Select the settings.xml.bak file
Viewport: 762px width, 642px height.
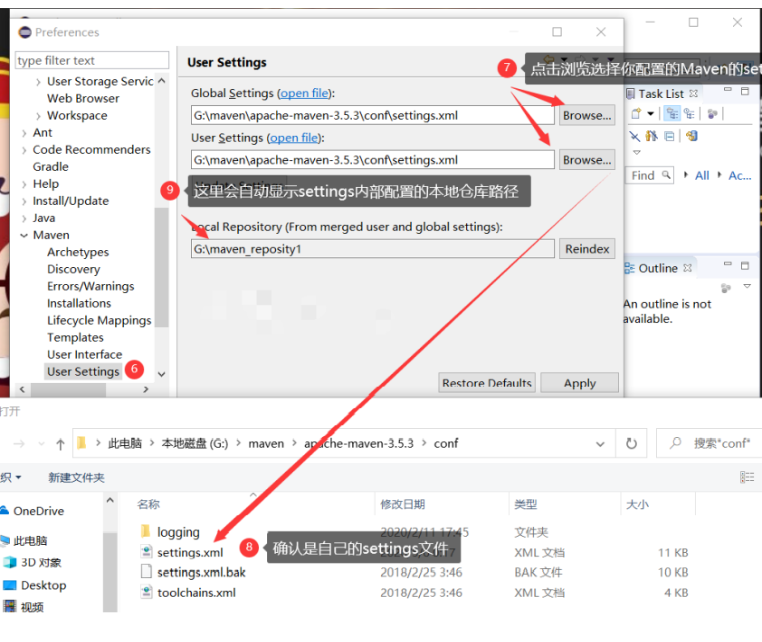point(201,573)
